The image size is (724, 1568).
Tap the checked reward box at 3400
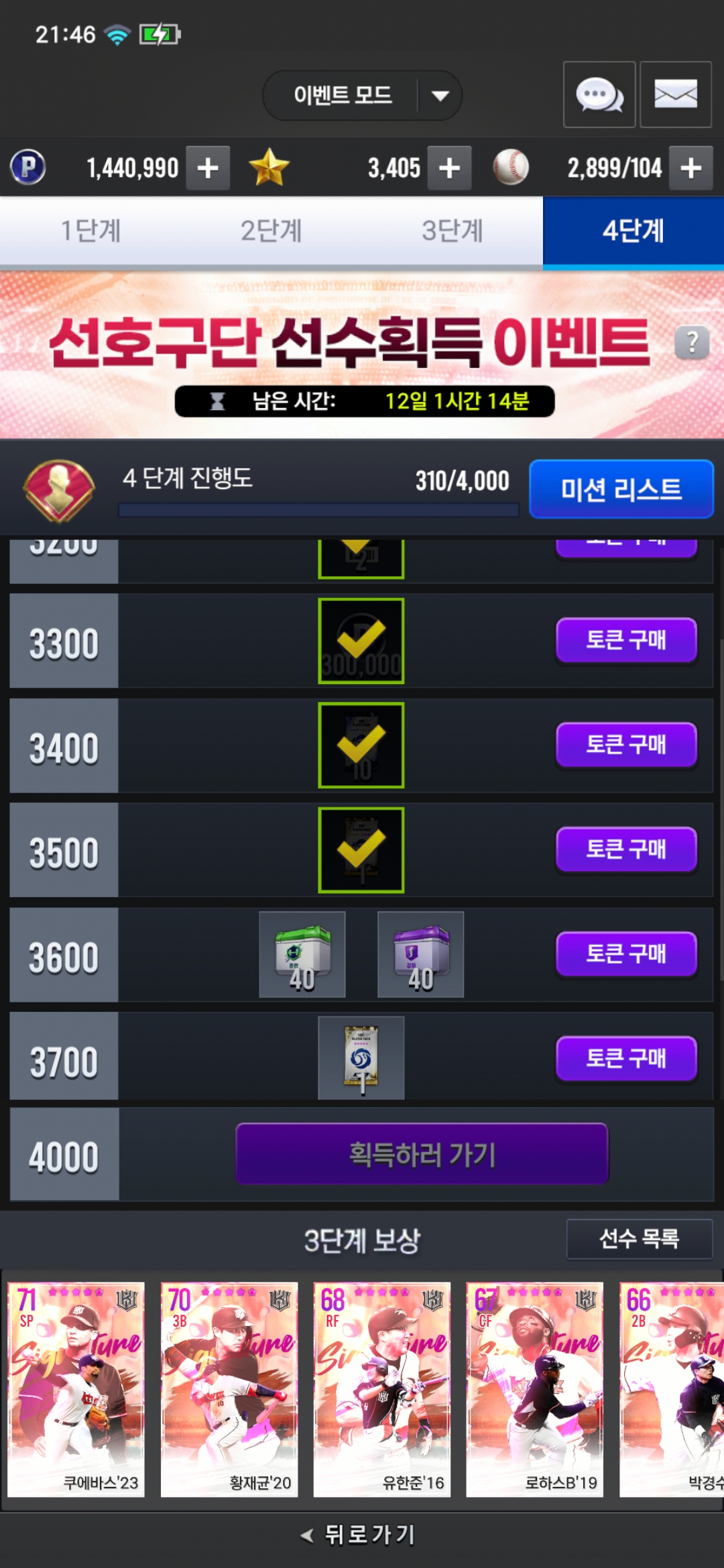pyautogui.click(x=361, y=745)
